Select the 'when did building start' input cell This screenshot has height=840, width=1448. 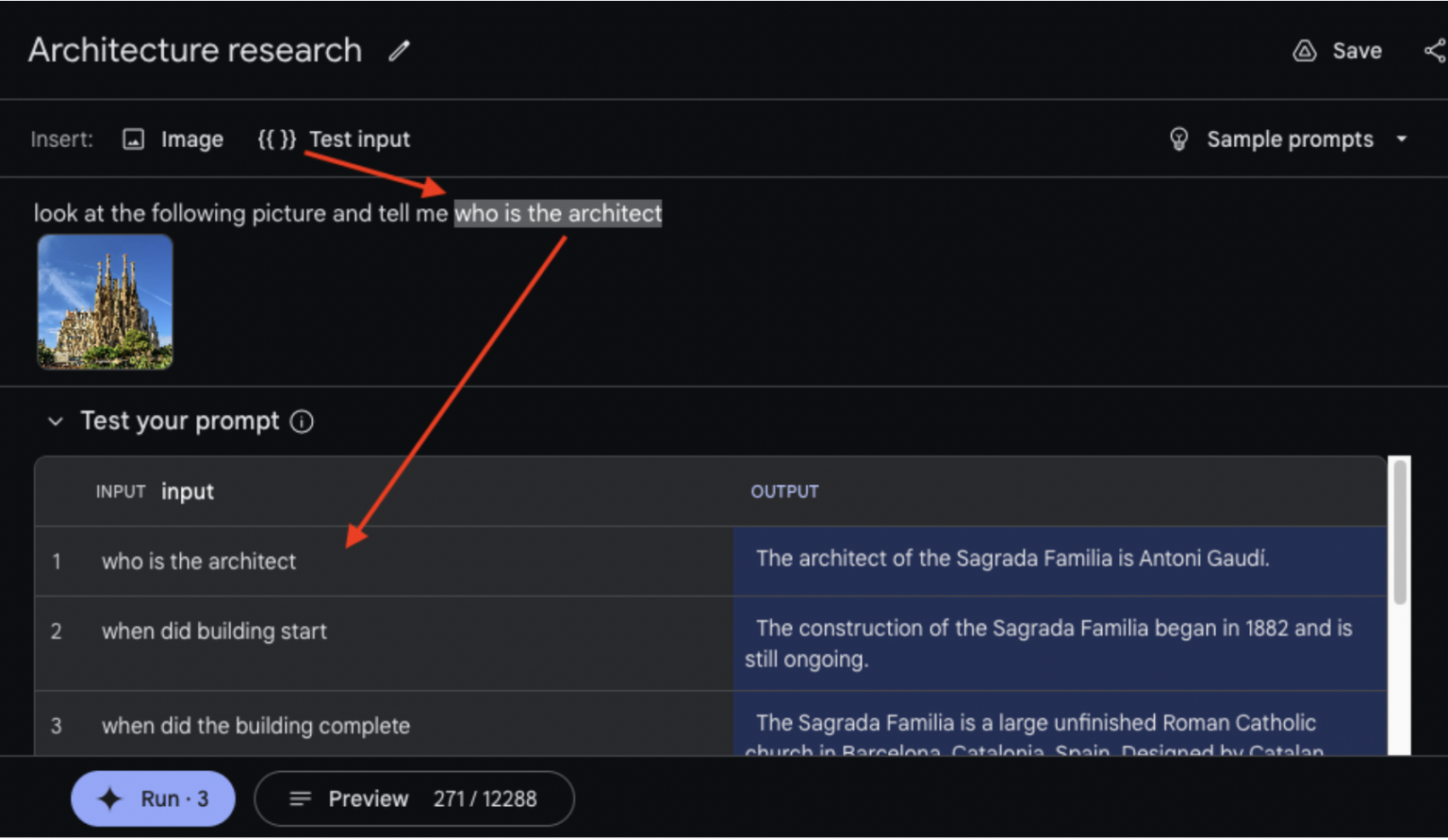pos(214,632)
